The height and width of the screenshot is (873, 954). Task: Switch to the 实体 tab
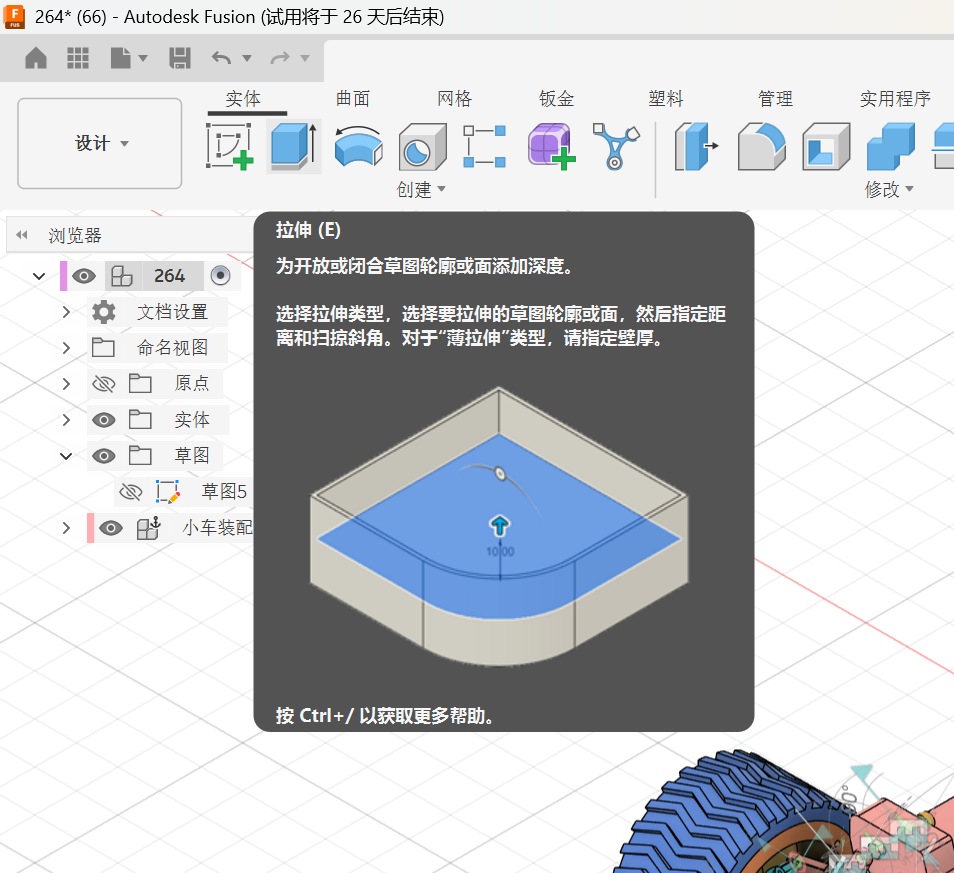coord(243,99)
